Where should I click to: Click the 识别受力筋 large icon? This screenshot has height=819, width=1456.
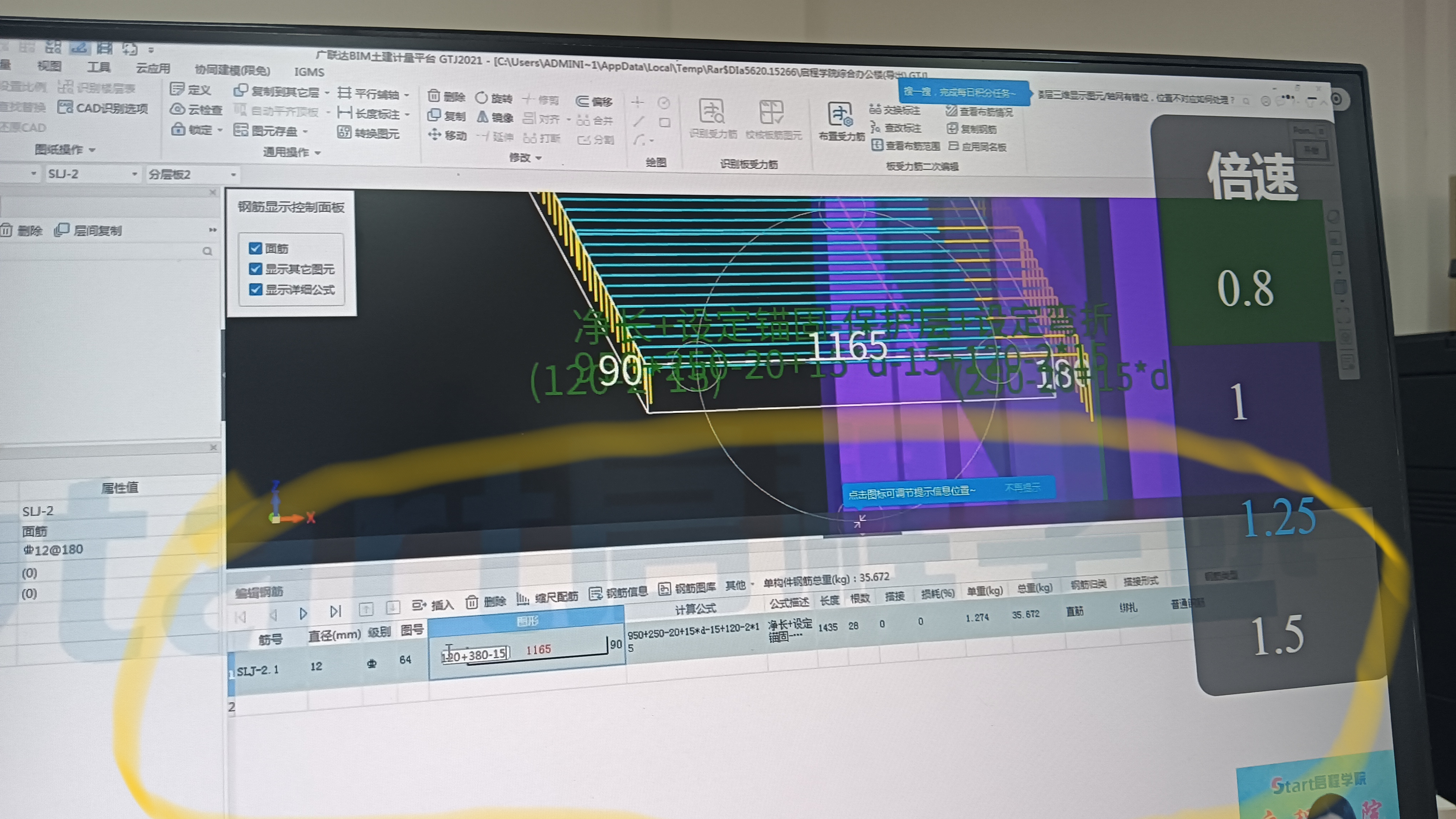point(712,119)
